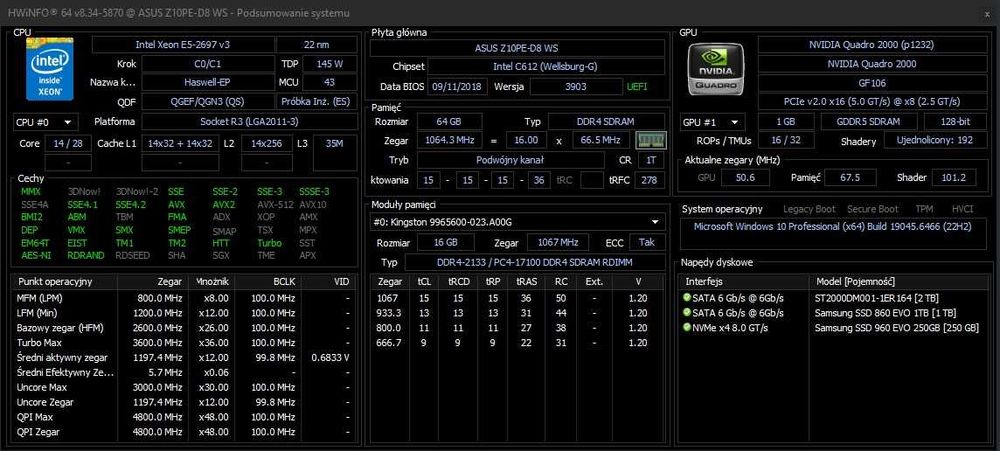Expand the memory module Kingston 9965600-023.A00G dropdown
This screenshot has height=451, width=1000.
pos(518,221)
